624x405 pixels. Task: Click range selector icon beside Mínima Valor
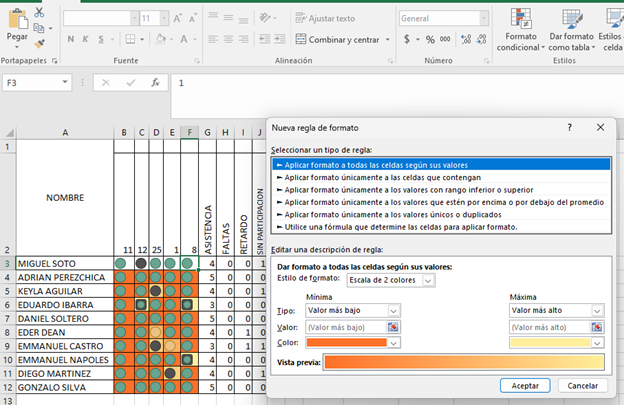(393, 326)
